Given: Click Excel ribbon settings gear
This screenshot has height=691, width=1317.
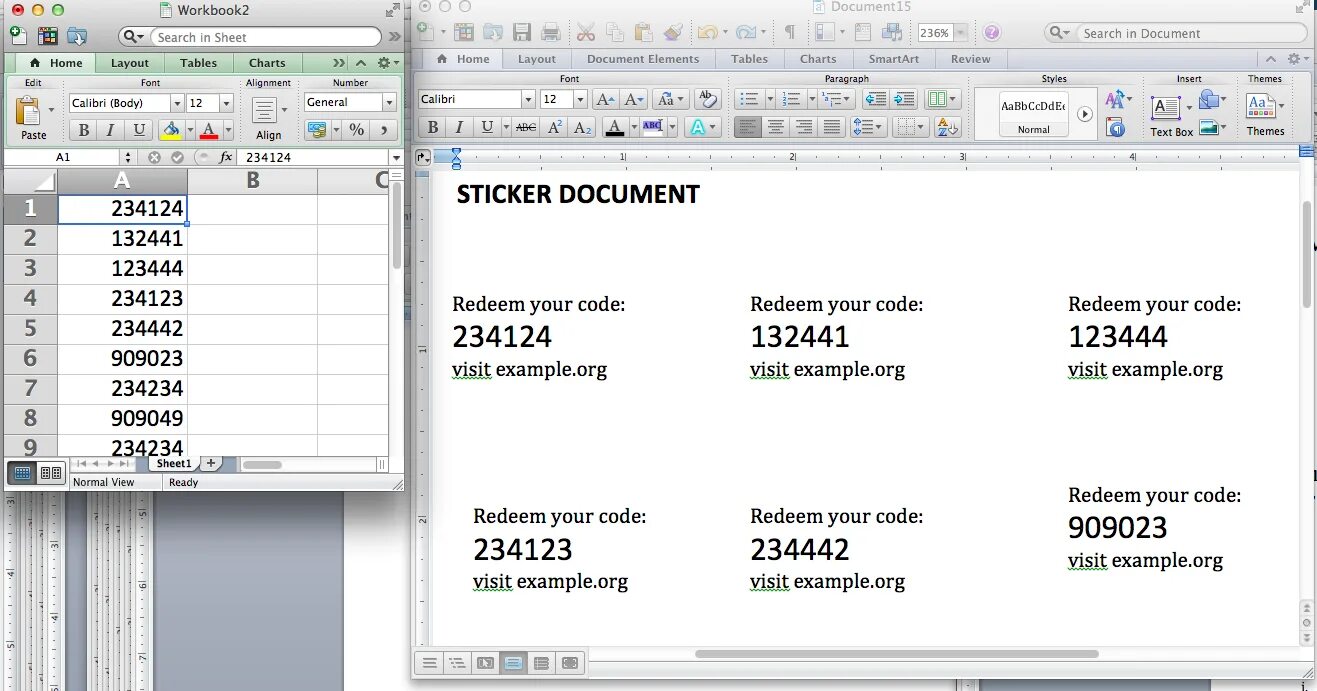Looking at the screenshot, I should pos(385,63).
